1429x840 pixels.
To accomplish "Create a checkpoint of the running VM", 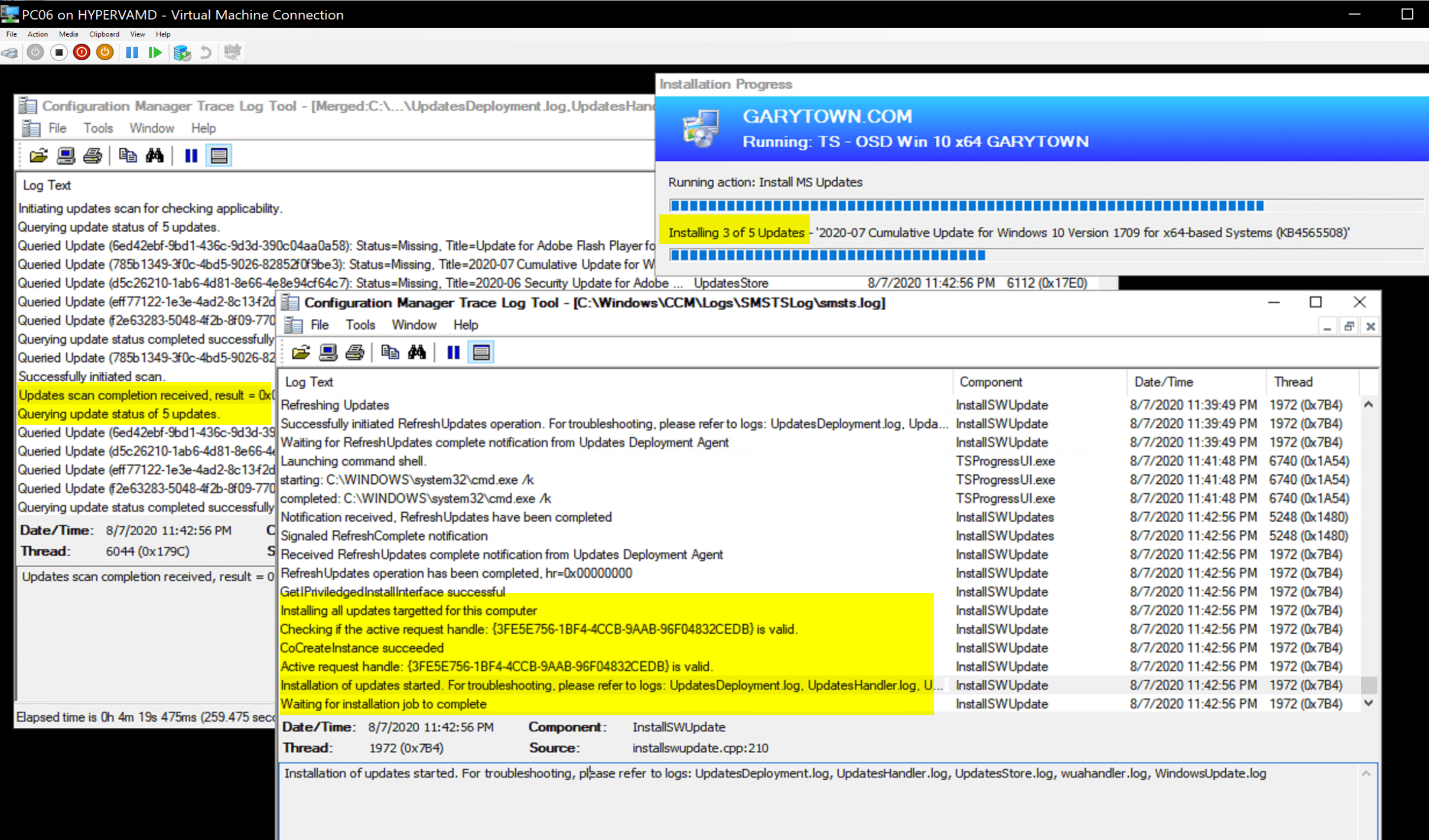I will click(x=183, y=53).
